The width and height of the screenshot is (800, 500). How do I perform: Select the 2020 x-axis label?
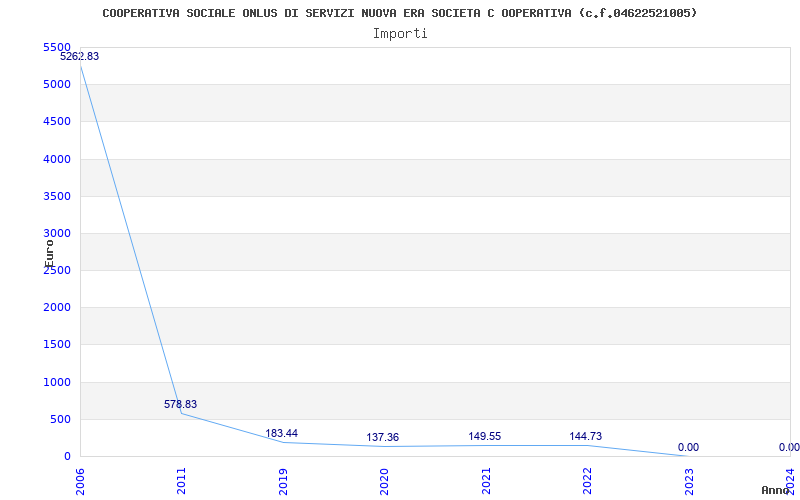coord(384,482)
